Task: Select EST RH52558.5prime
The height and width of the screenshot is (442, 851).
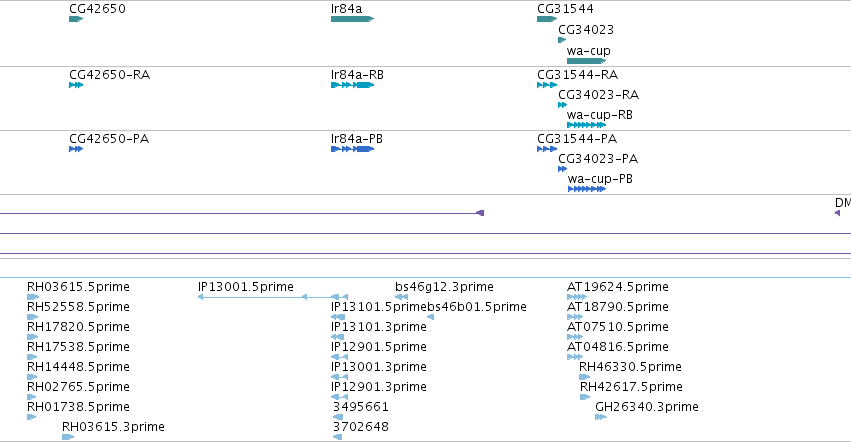Action: (x=78, y=307)
